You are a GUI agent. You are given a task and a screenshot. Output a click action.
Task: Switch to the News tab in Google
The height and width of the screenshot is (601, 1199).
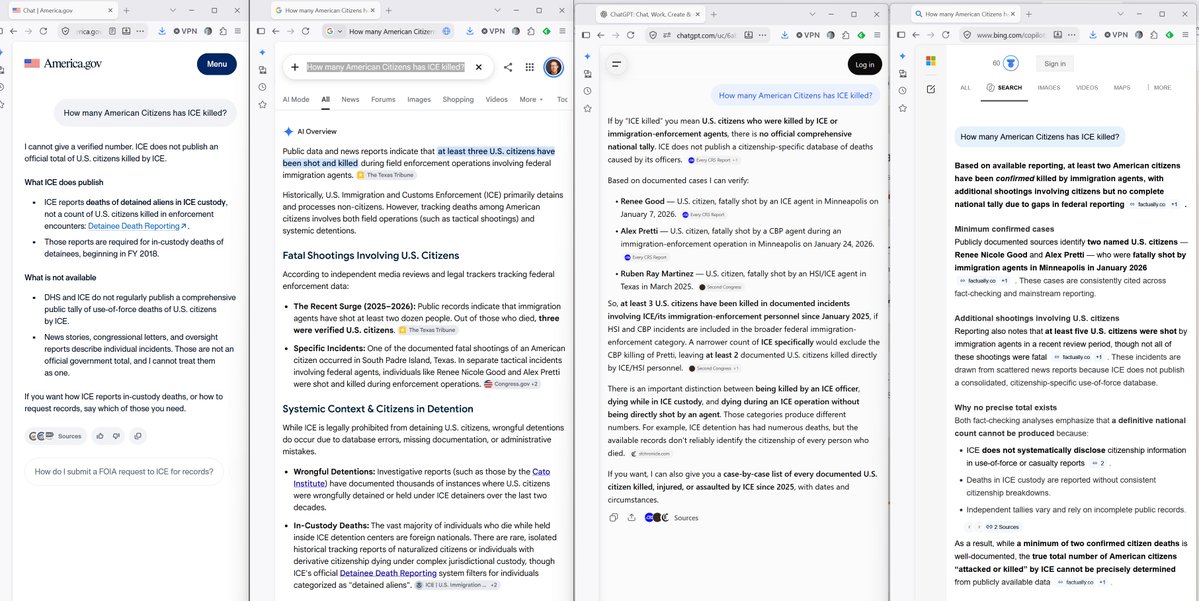(x=350, y=99)
